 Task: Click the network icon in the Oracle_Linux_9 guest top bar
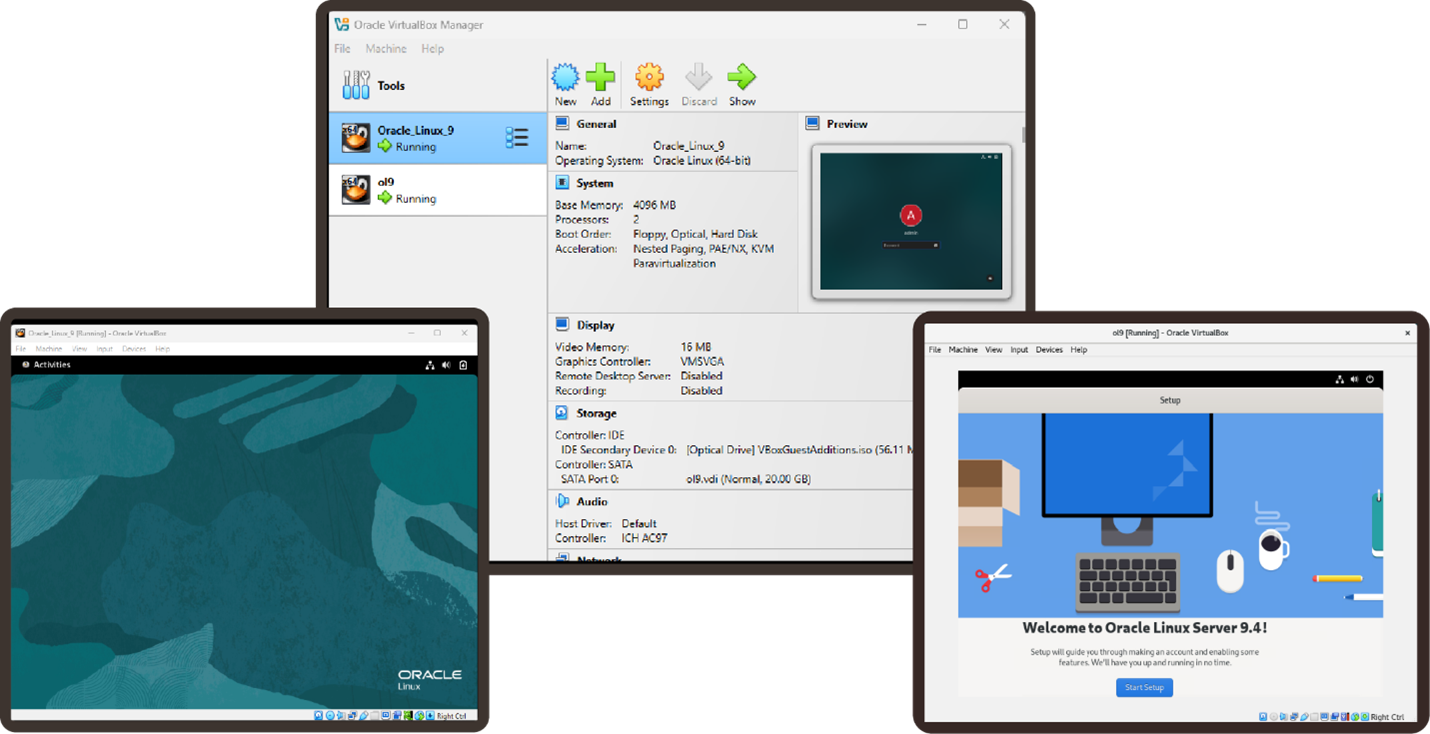[x=429, y=365]
